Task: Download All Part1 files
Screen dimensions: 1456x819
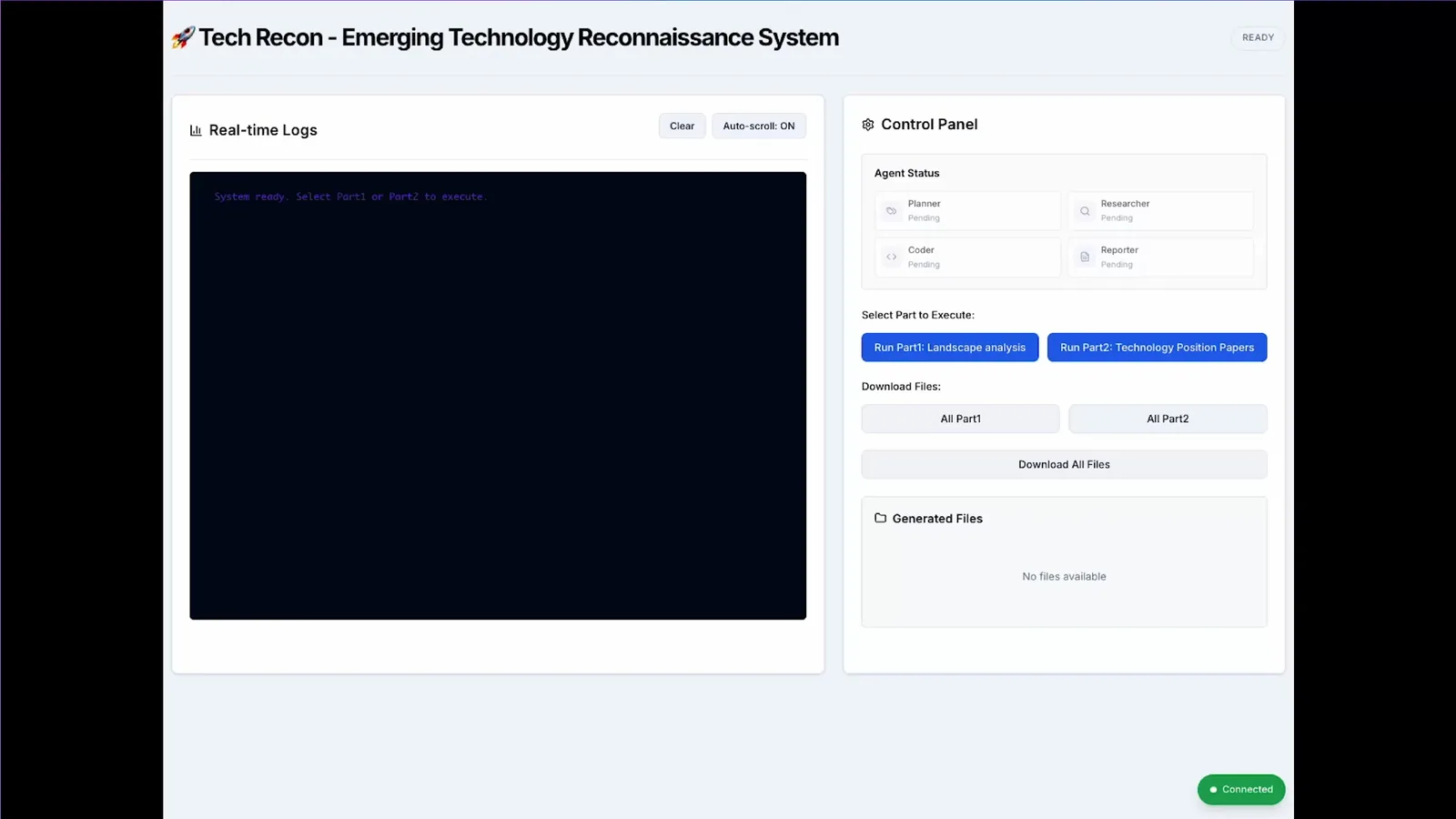Action: point(960,419)
